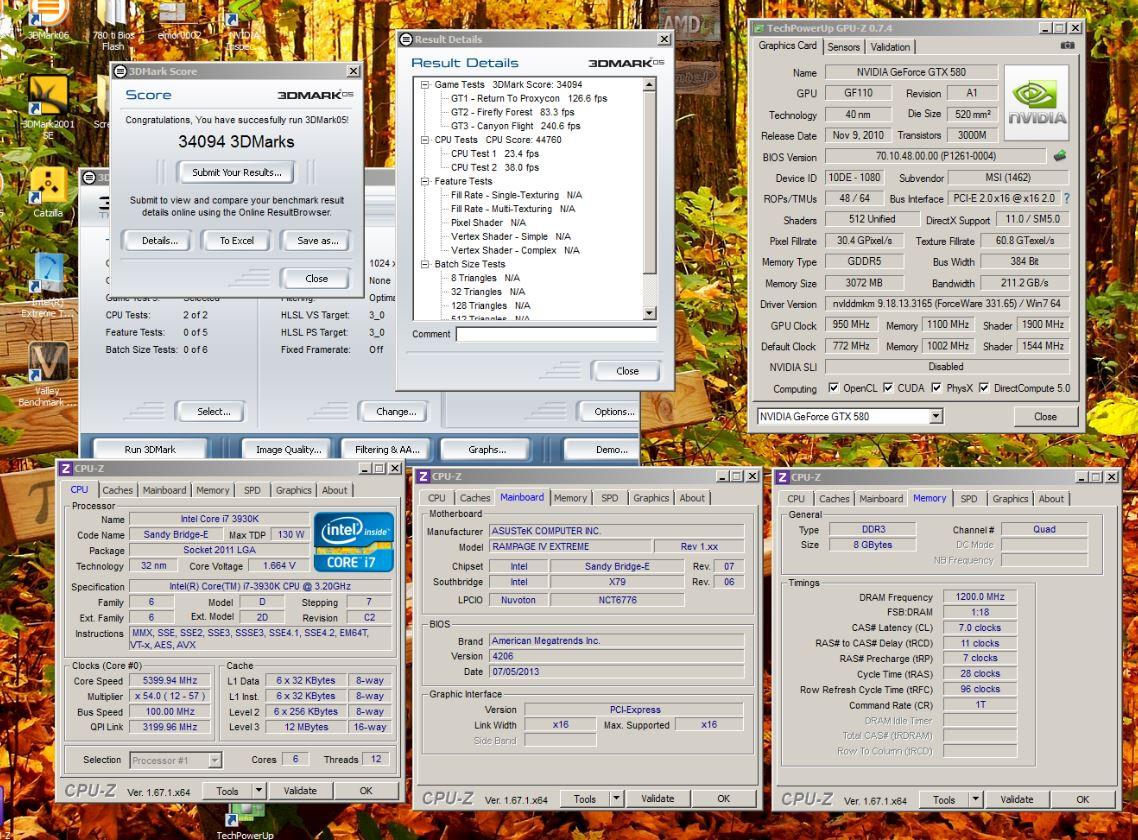
Task: Open SPD tab in CPU-Z Mainboard window
Action: click(x=610, y=497)
